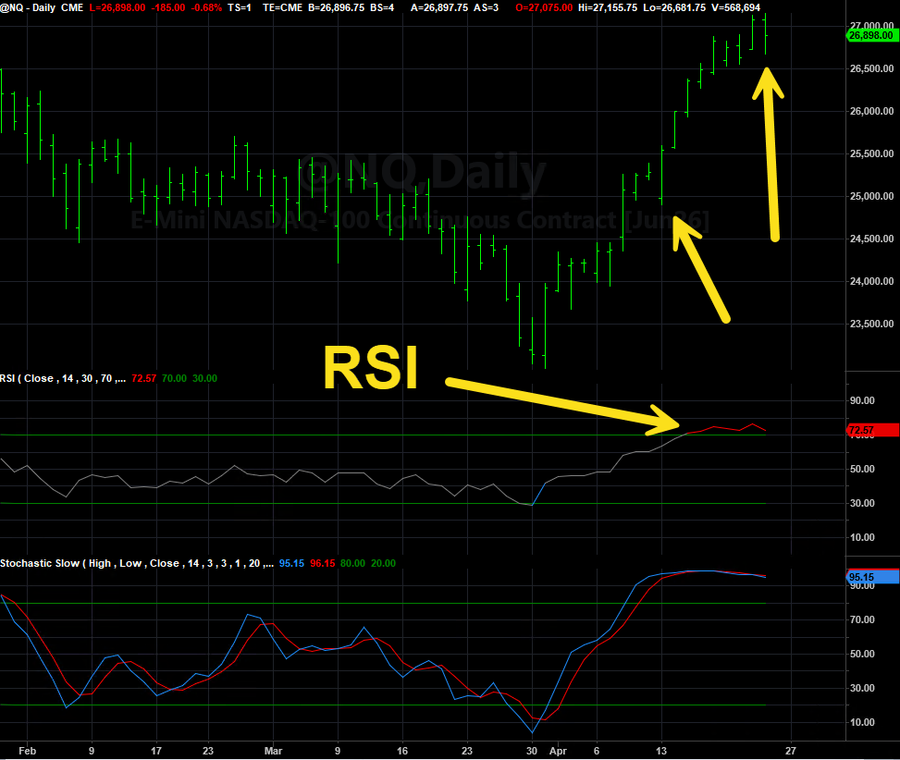Screen dimensions: 900x760
Task: Select the Apr label on the date axis
Action: pos(557,750)
